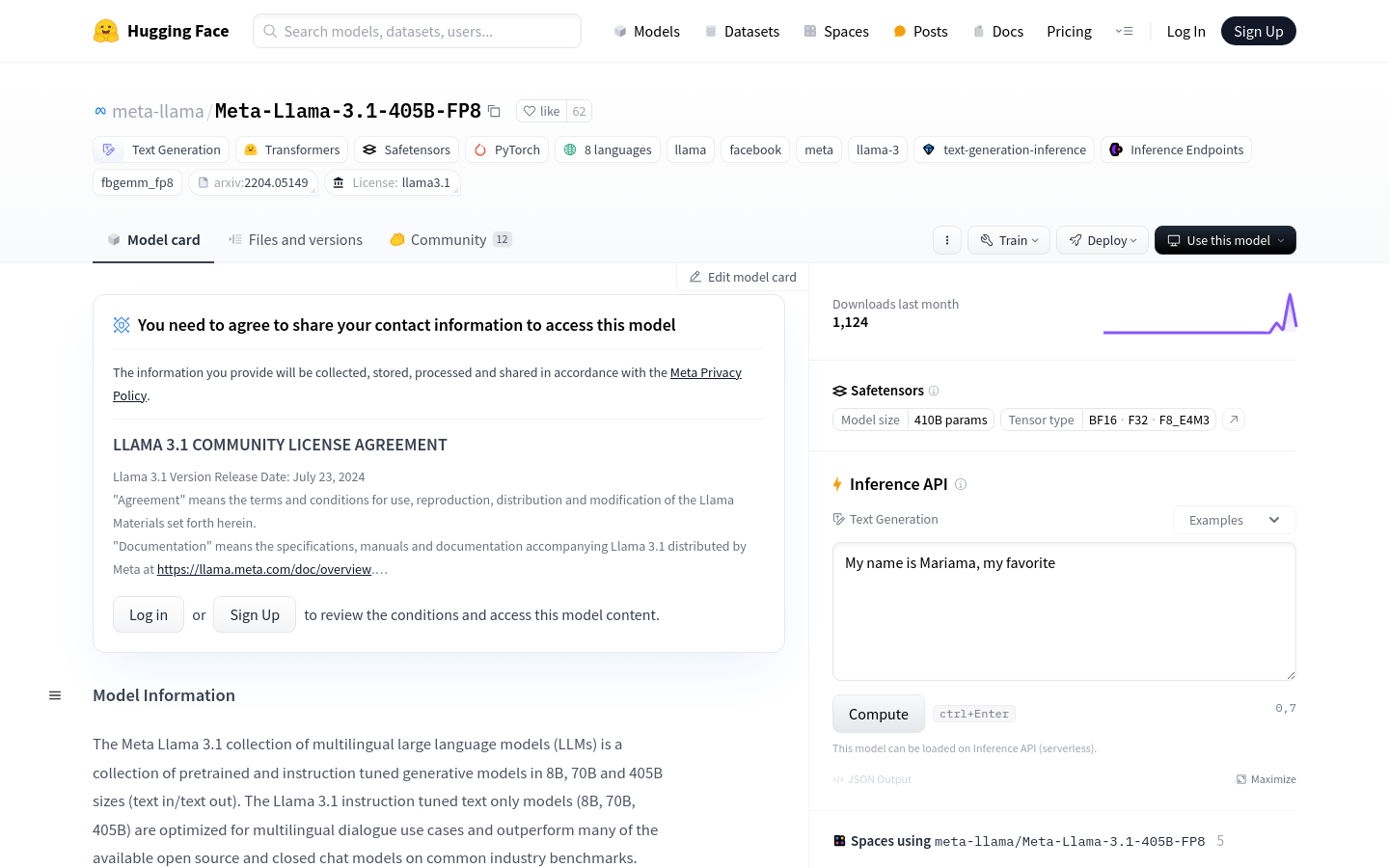Click the meta tag

819,149
